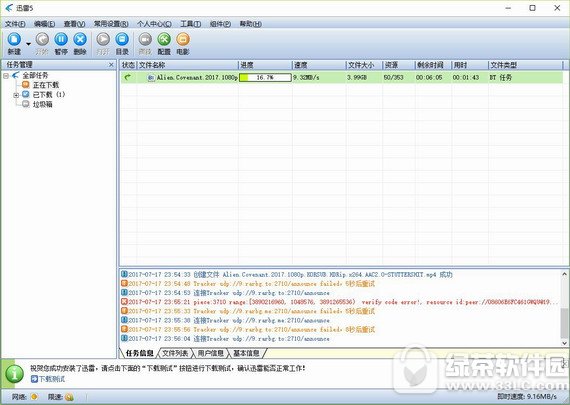Click the 00:06:05 remaining time cell

point(429,77)
